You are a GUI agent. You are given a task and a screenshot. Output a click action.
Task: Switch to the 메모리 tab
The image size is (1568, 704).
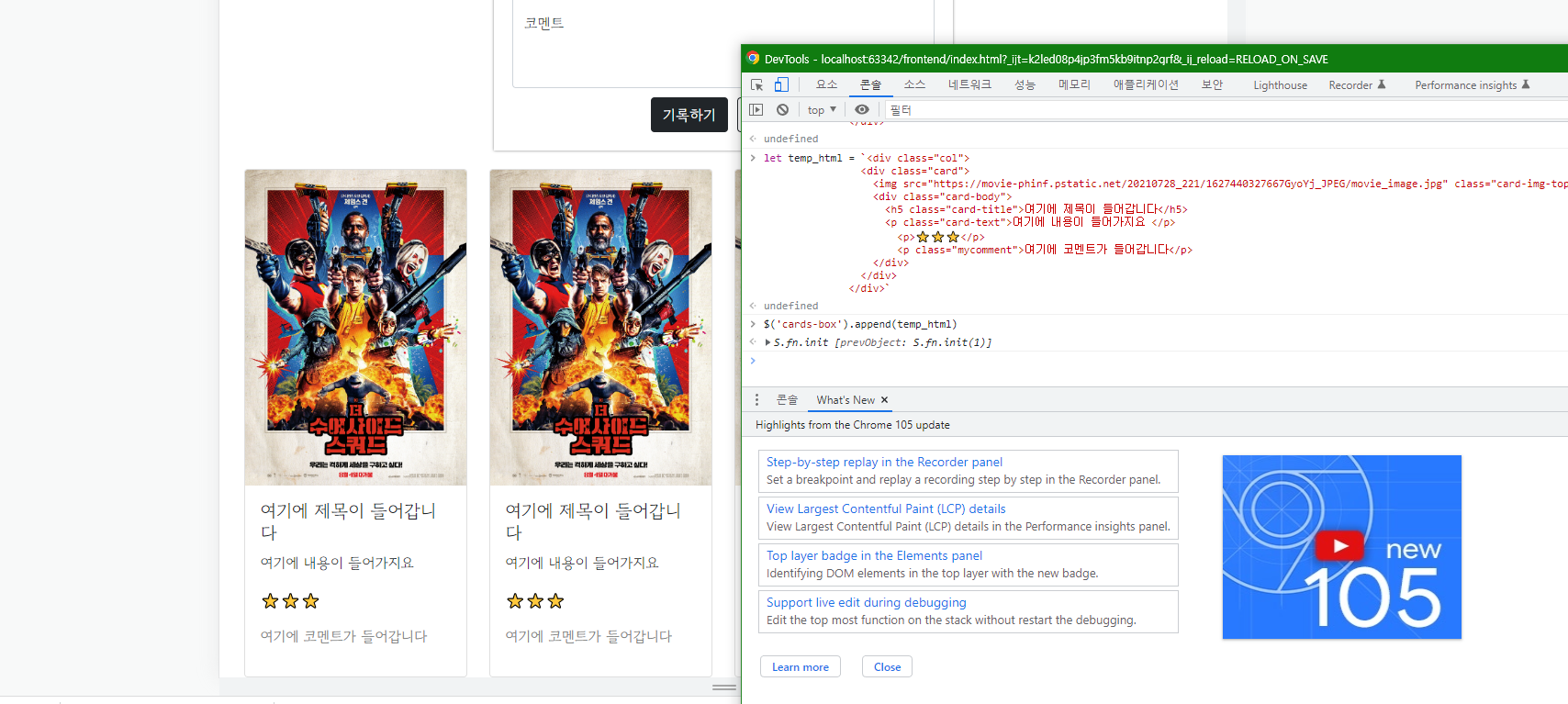coord(1074,84)
